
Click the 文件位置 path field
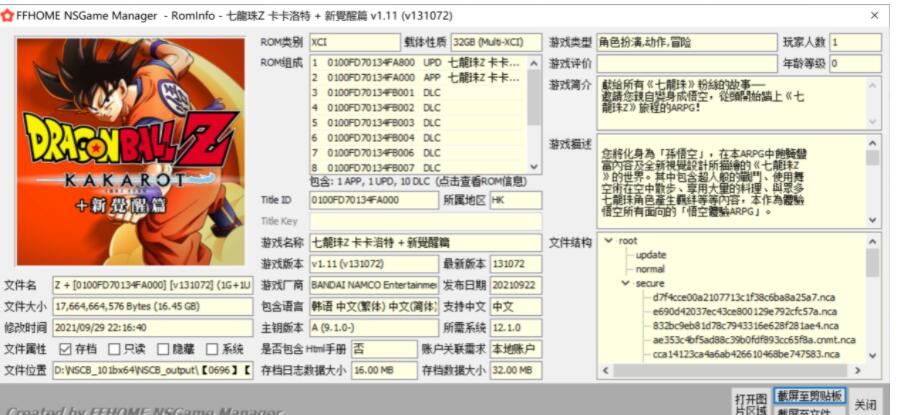pos(153,370)
